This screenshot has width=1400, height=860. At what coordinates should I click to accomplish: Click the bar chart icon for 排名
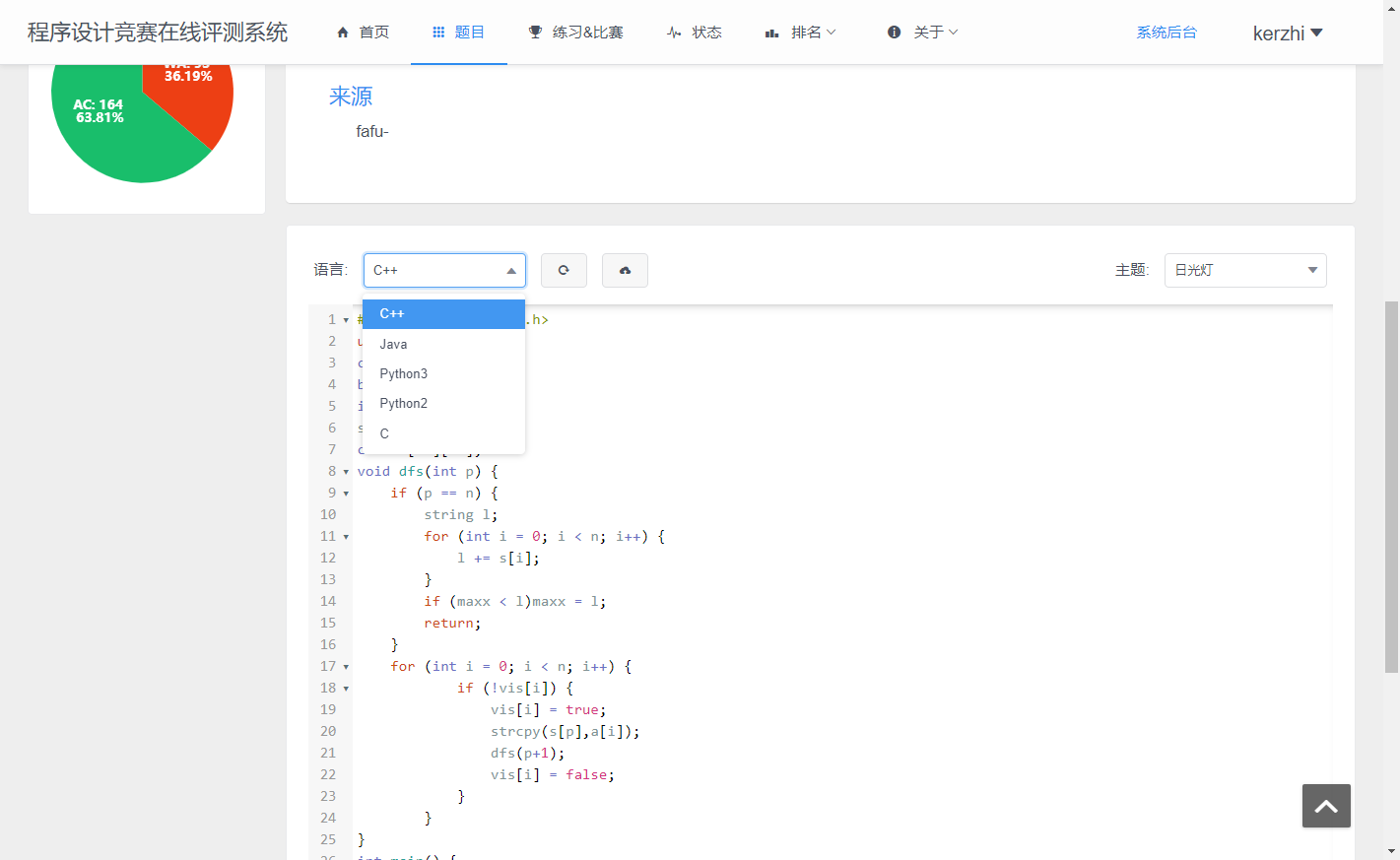pos(771,33)
